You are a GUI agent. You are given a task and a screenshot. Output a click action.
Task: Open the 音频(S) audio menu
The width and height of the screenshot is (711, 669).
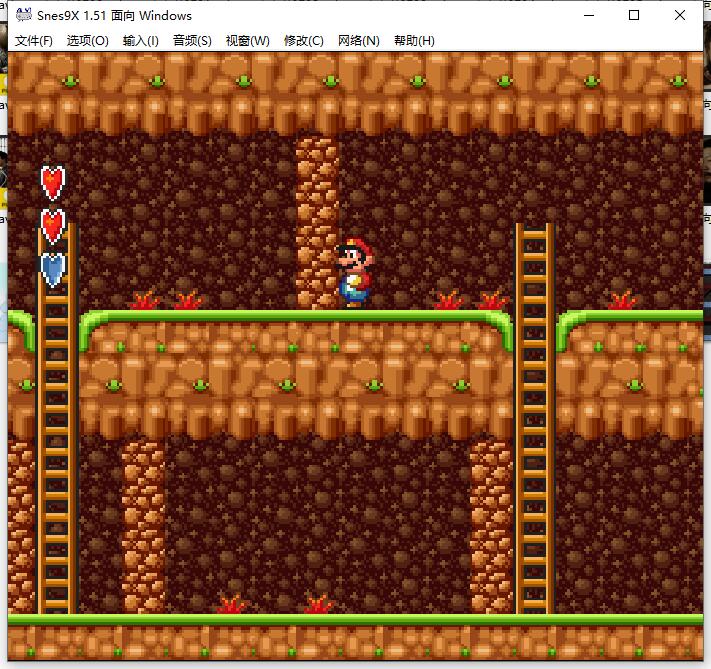[x=192, y=41]
